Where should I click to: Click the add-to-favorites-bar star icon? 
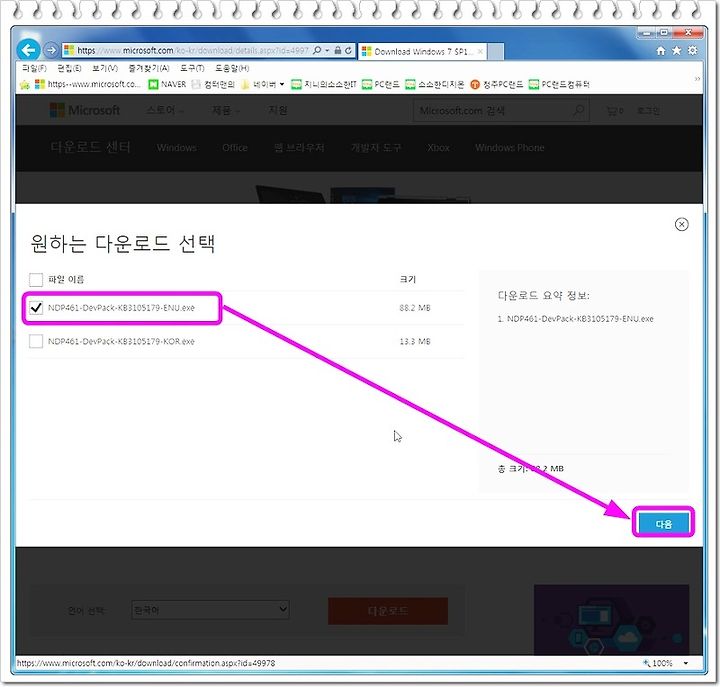(25, 84)
